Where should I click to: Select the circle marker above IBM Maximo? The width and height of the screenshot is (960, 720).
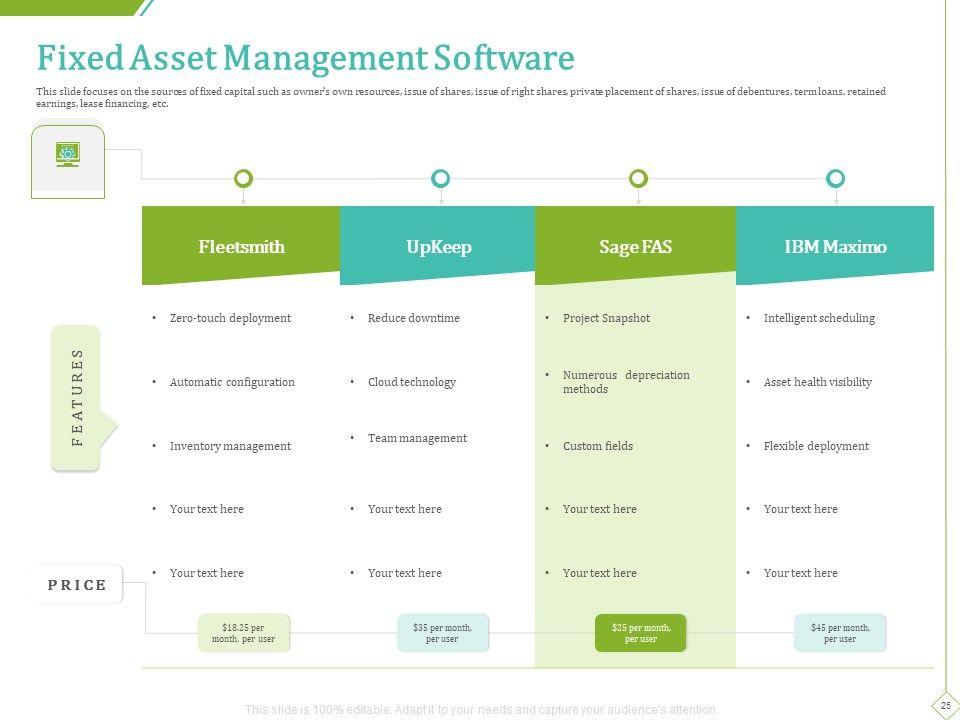(x=836, y=179)
